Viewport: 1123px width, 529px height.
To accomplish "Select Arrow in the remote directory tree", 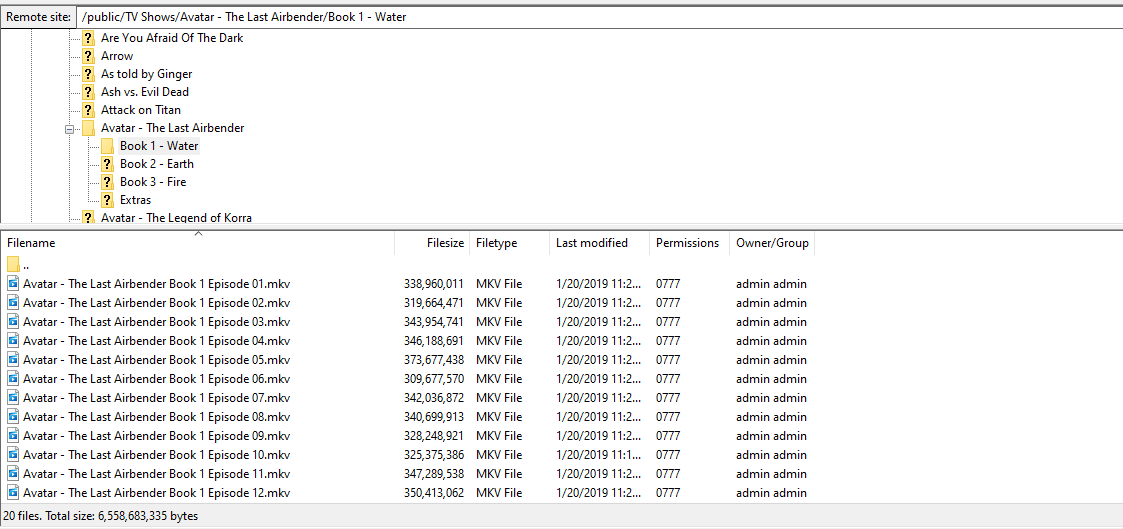I will pos(117,56).
